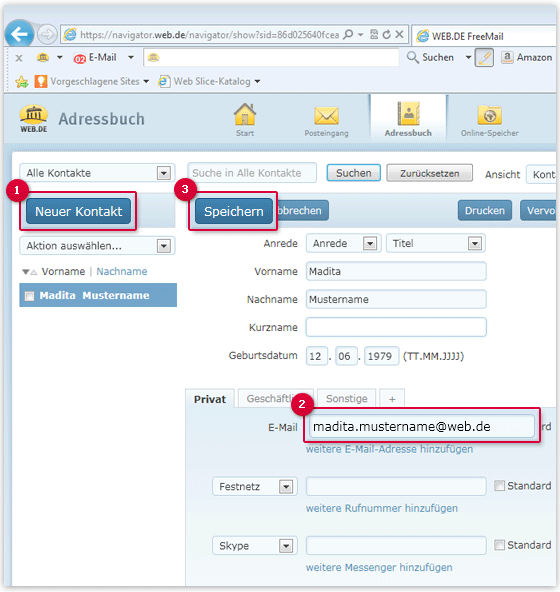
Task: Click the browser back arrow button
Action: coord(19,35)
